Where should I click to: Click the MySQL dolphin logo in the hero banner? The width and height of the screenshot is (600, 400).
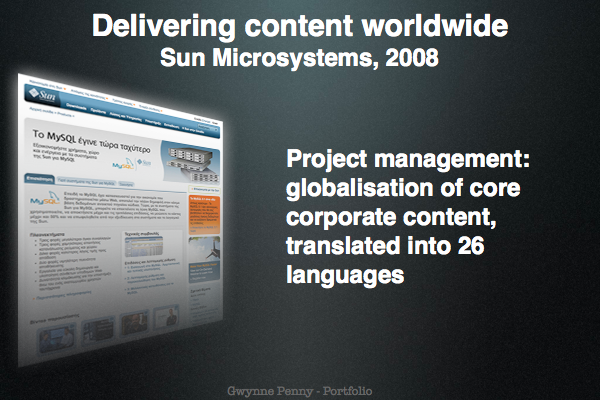coord(123,165)
